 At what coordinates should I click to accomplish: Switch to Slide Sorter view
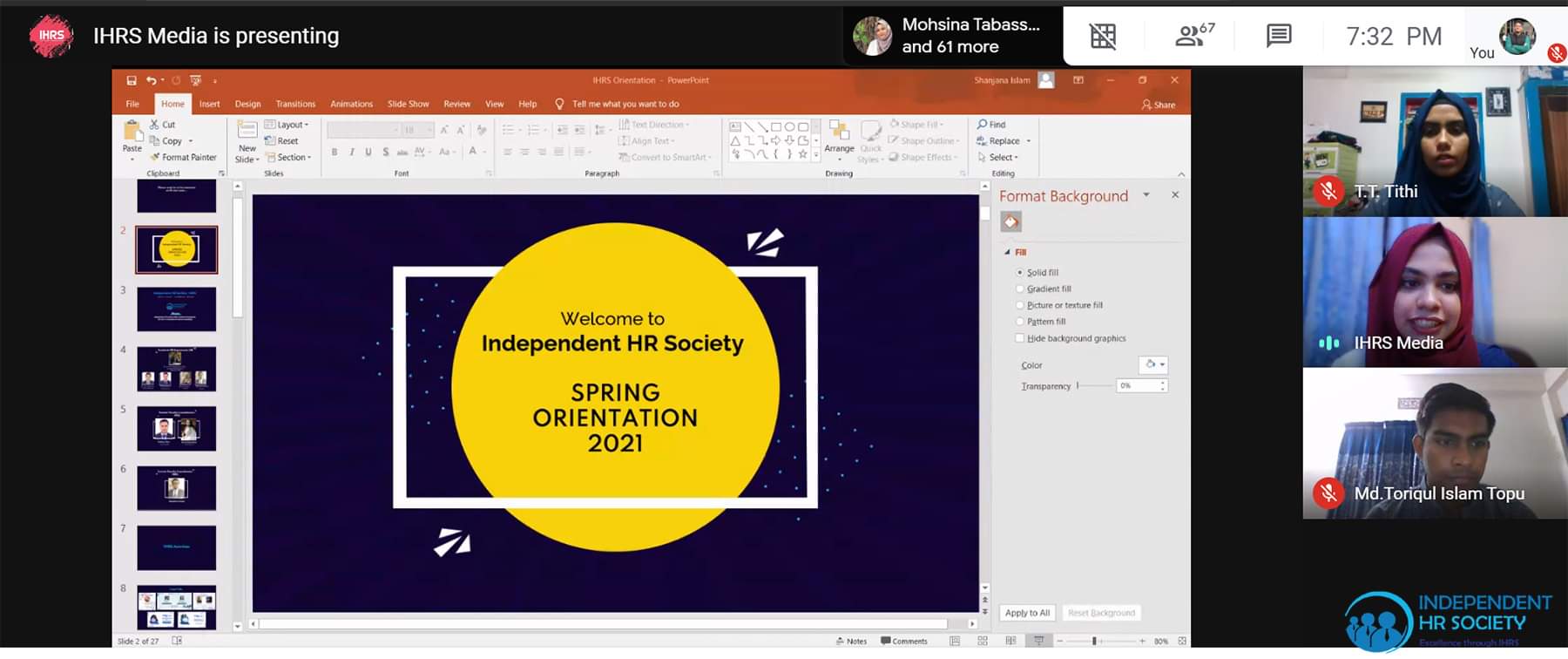pos(983,641)
